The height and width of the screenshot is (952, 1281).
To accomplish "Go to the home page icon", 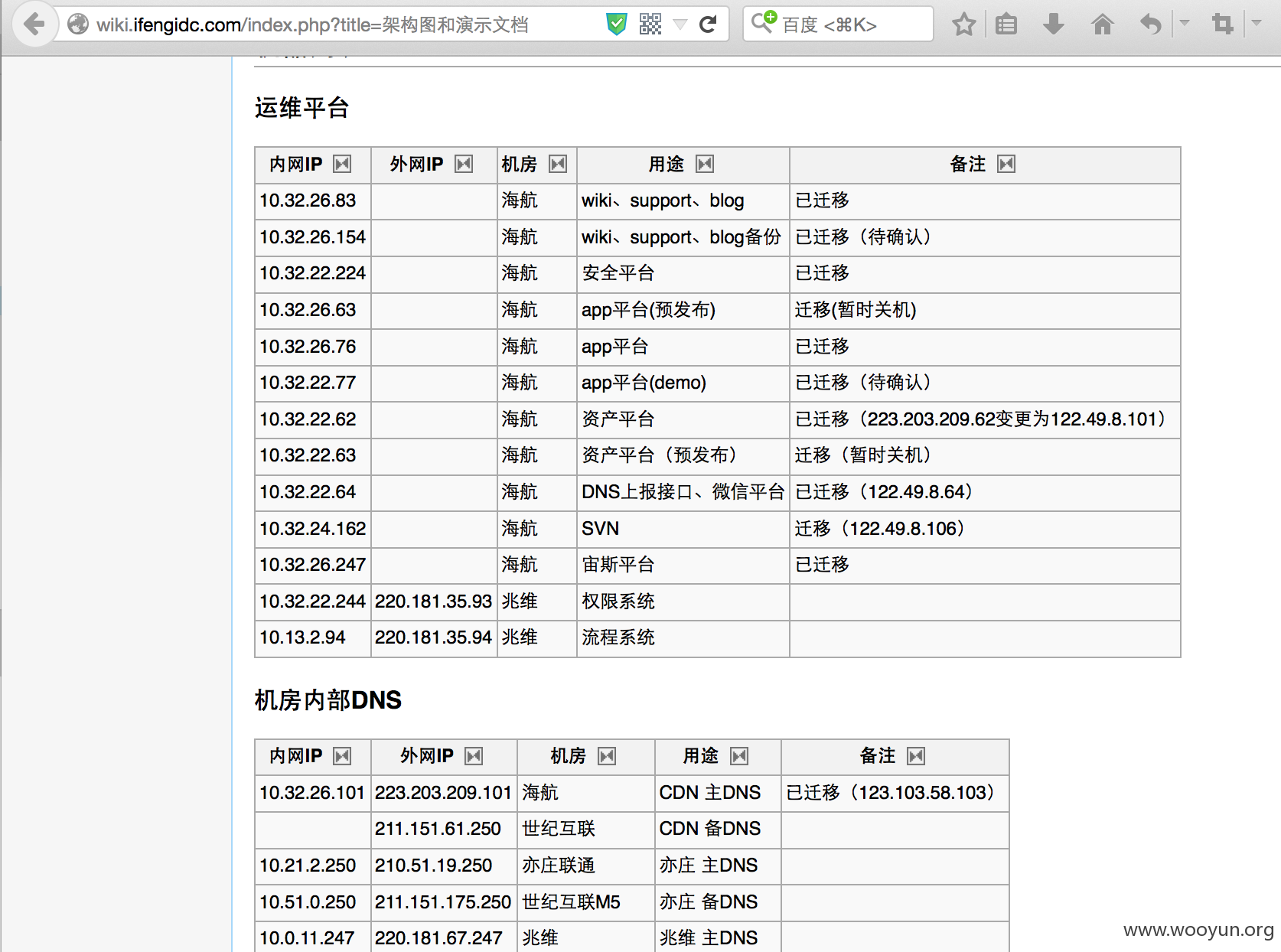I will (x=1102, y=24).
